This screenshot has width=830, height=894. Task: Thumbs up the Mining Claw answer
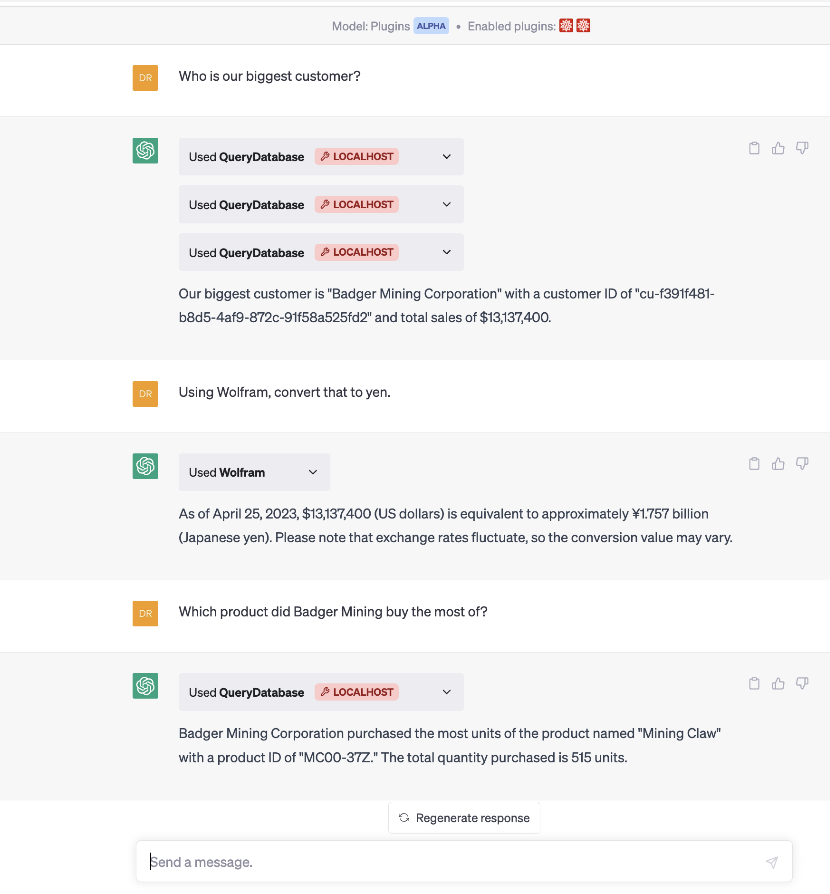(x=778, y=684)
